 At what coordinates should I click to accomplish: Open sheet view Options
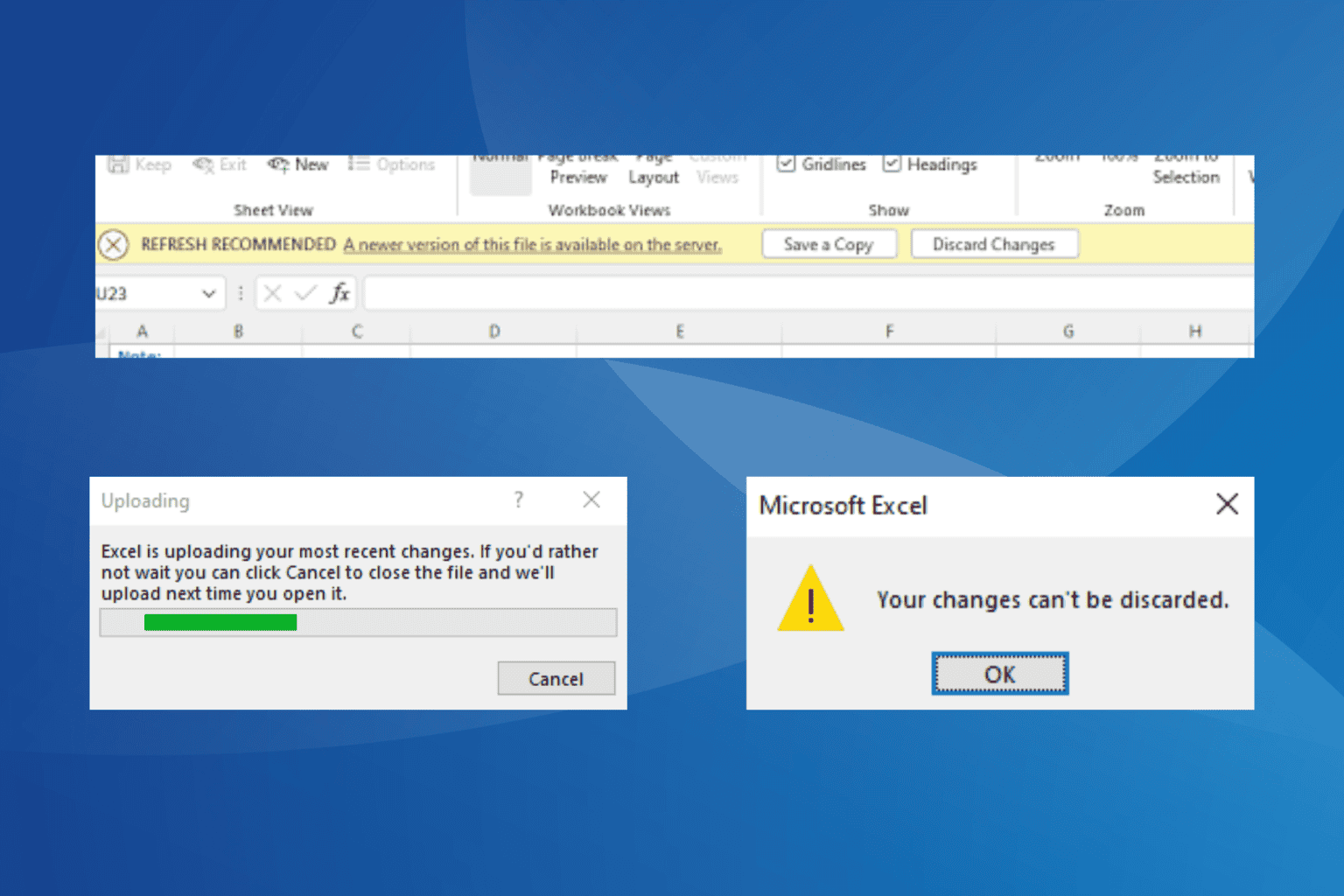click(x=392, y=164)
